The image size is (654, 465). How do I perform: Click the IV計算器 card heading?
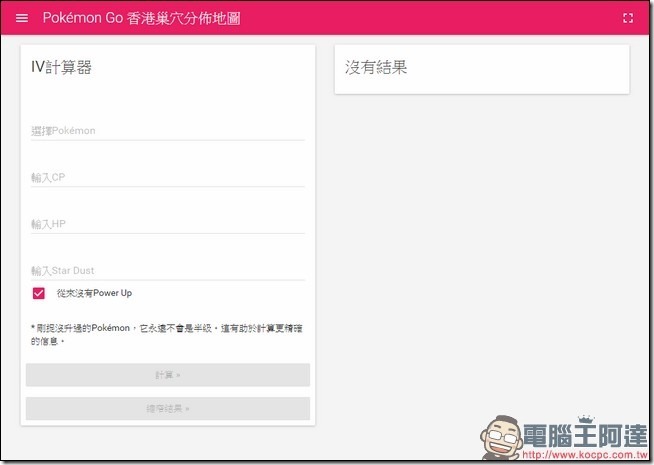(x=62, y=68)
